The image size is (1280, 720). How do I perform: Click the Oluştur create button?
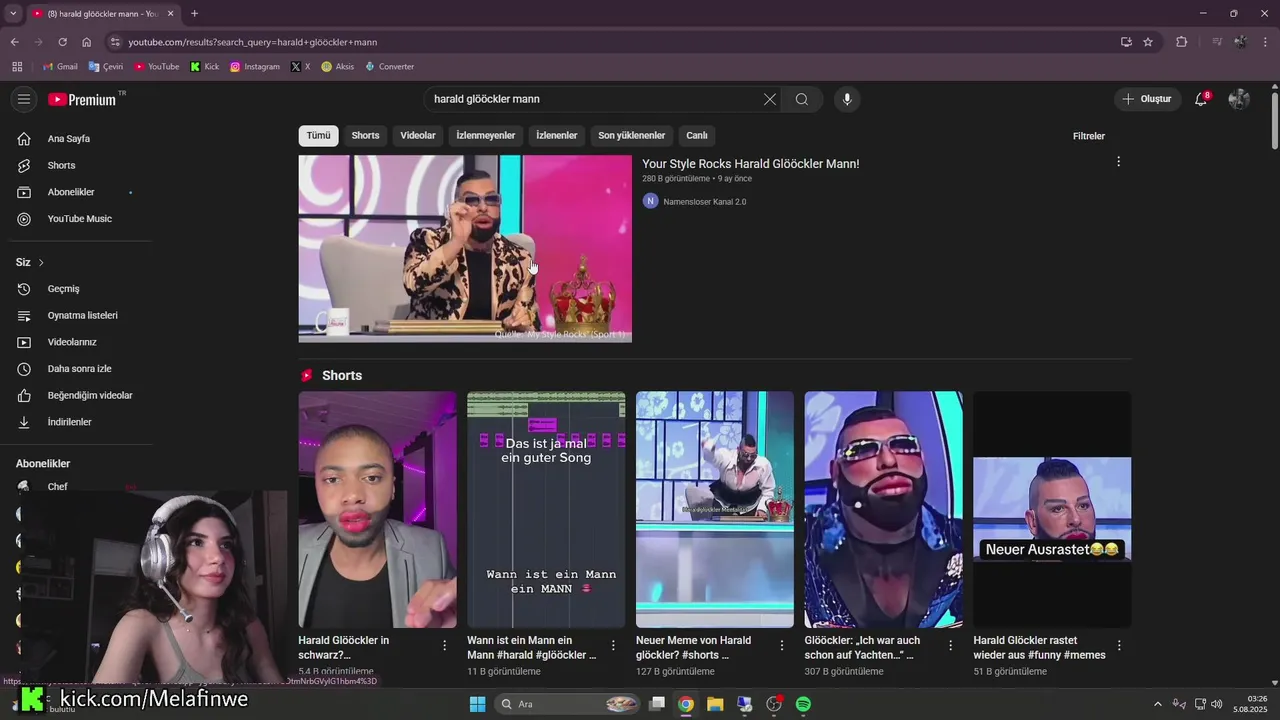point(1148,99)
